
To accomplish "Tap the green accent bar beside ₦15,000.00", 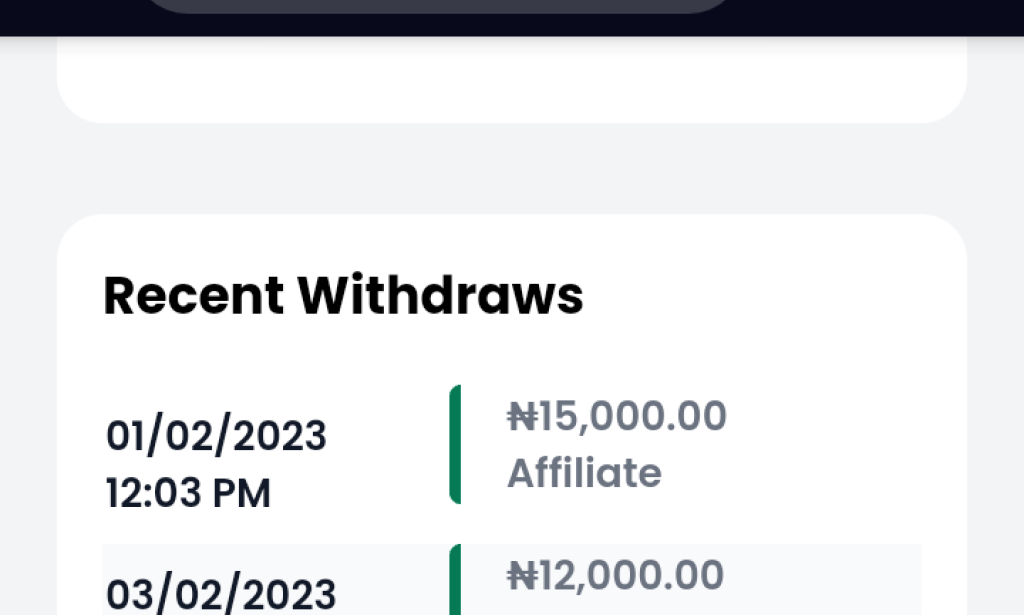I will [x=456, y=443].
